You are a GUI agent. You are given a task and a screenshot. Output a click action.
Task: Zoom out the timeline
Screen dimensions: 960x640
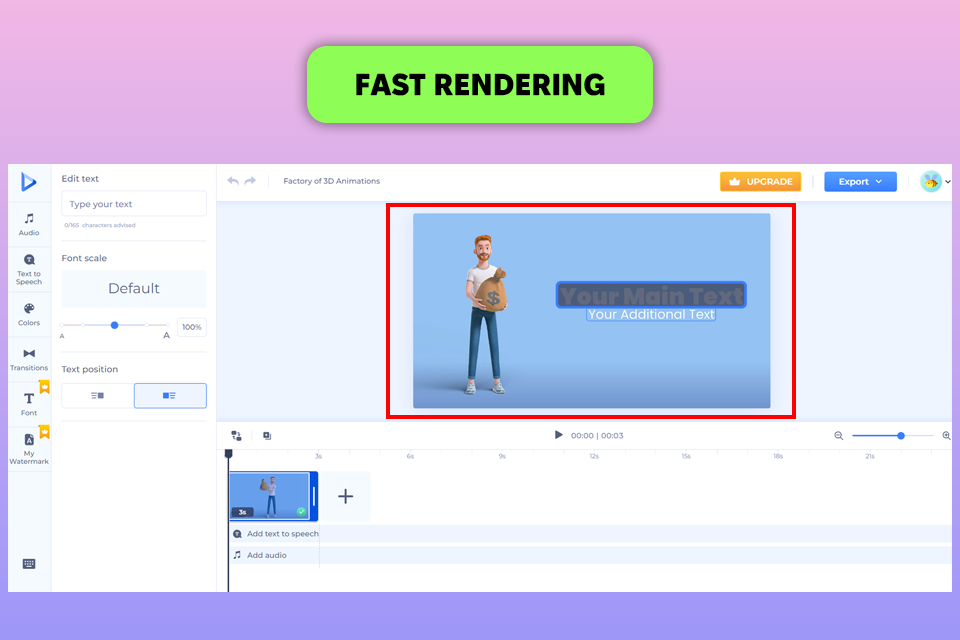coord(839,435)
